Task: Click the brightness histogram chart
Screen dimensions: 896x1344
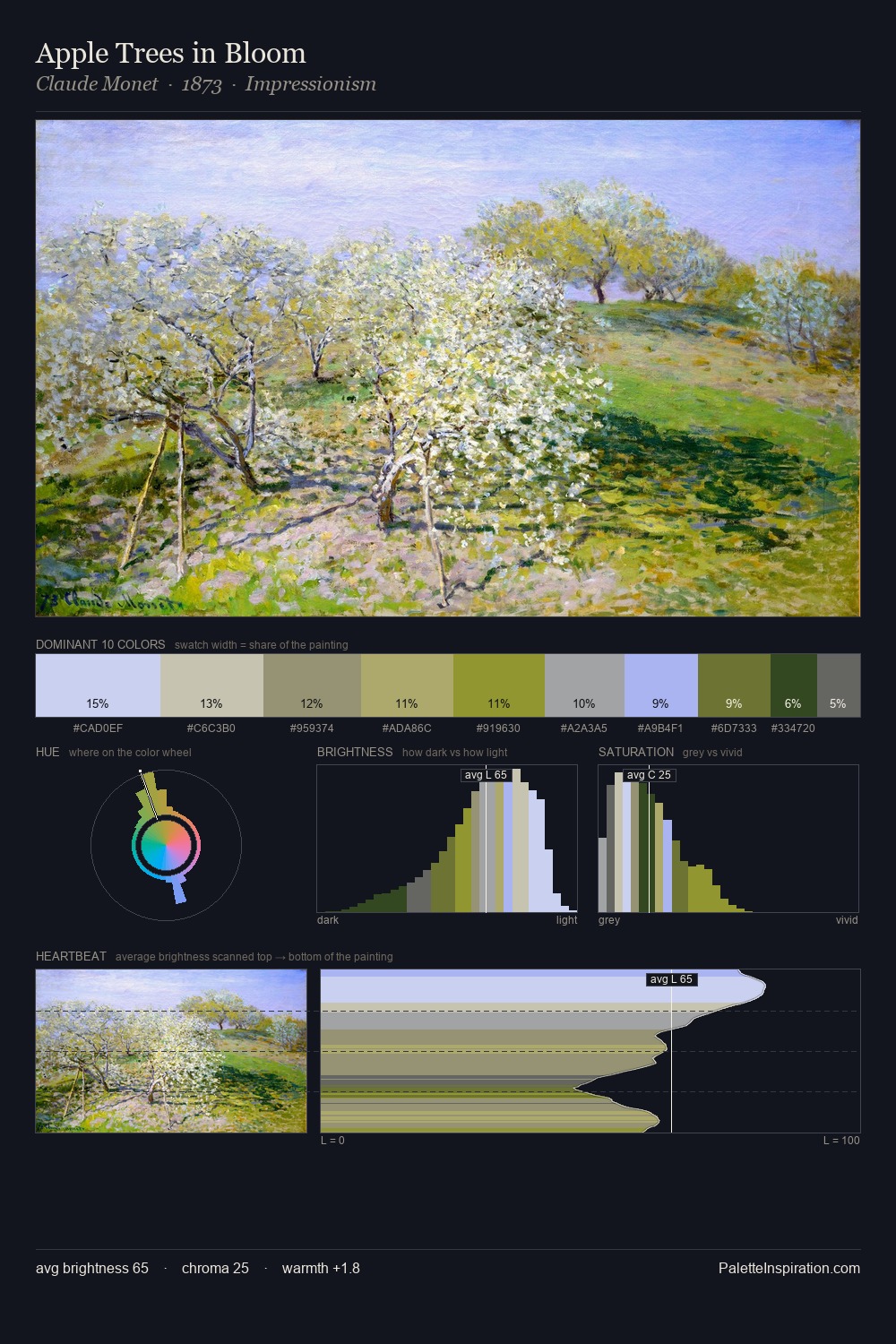Action: pos(447,839)
